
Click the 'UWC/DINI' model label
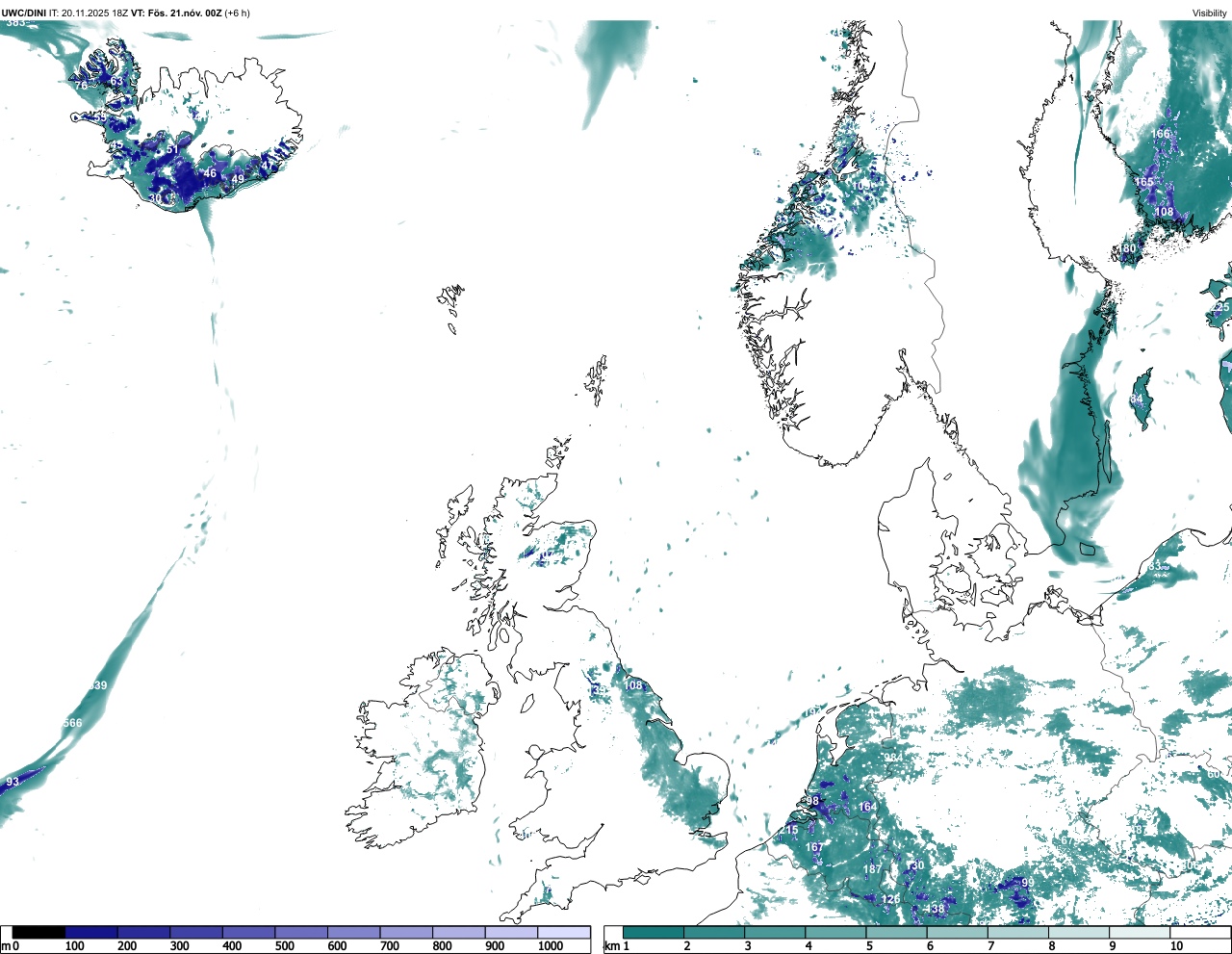click(x=24, y=13)
